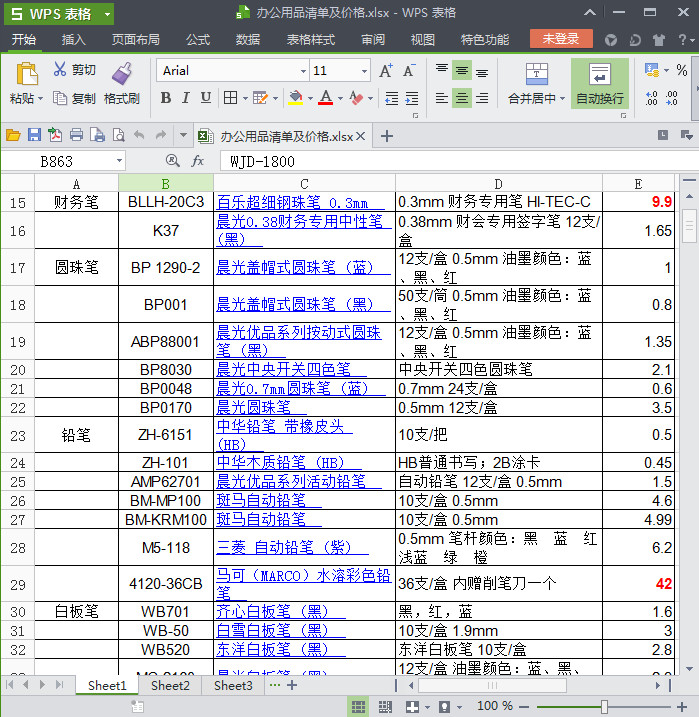Image resolution: width=699 pixels, height=717 pixels.
Task: Click the clear formatting eraser icon
Action: 356,97
